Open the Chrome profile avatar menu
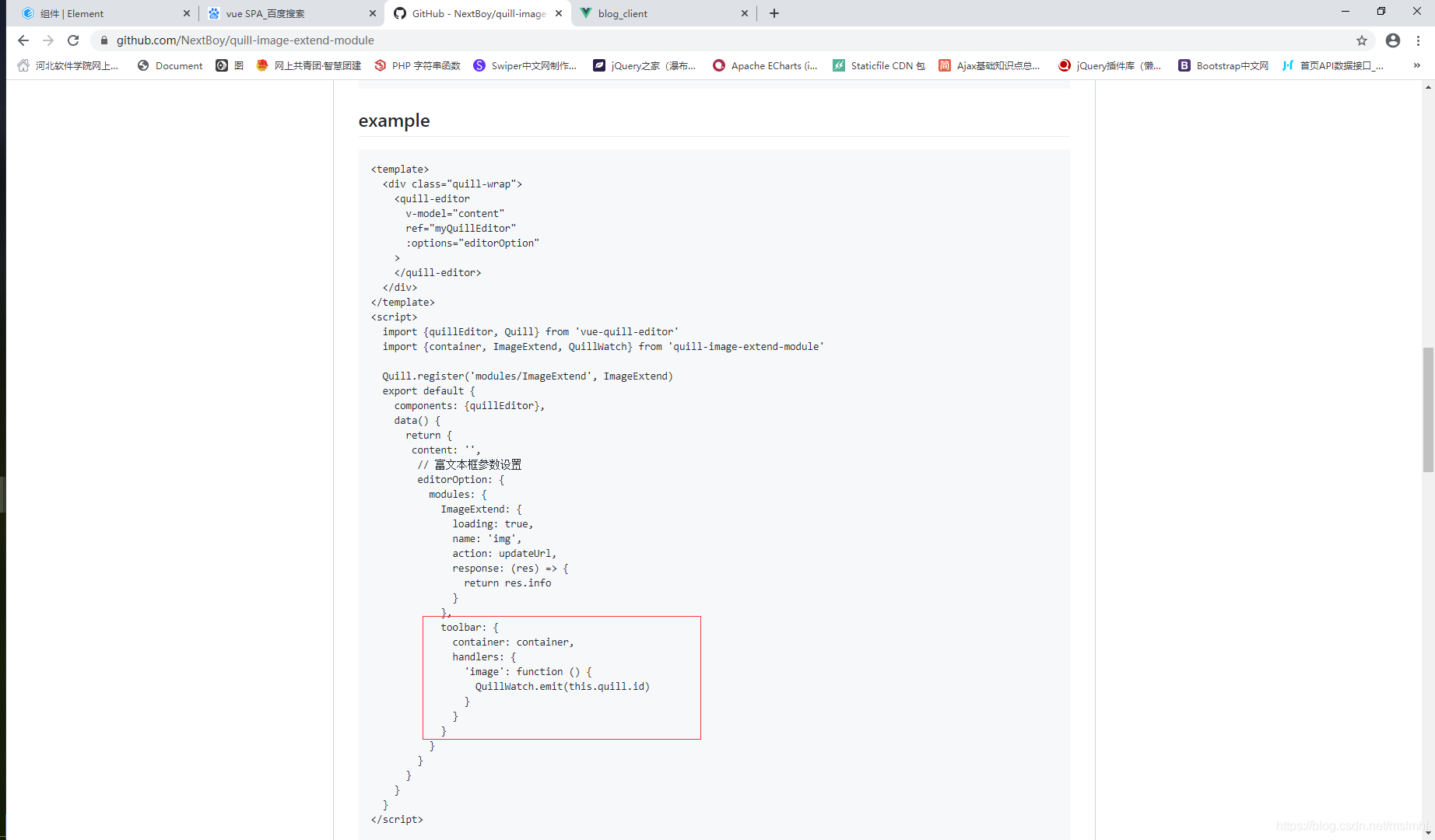The image size is (1435, 840). pos(1393,40)
